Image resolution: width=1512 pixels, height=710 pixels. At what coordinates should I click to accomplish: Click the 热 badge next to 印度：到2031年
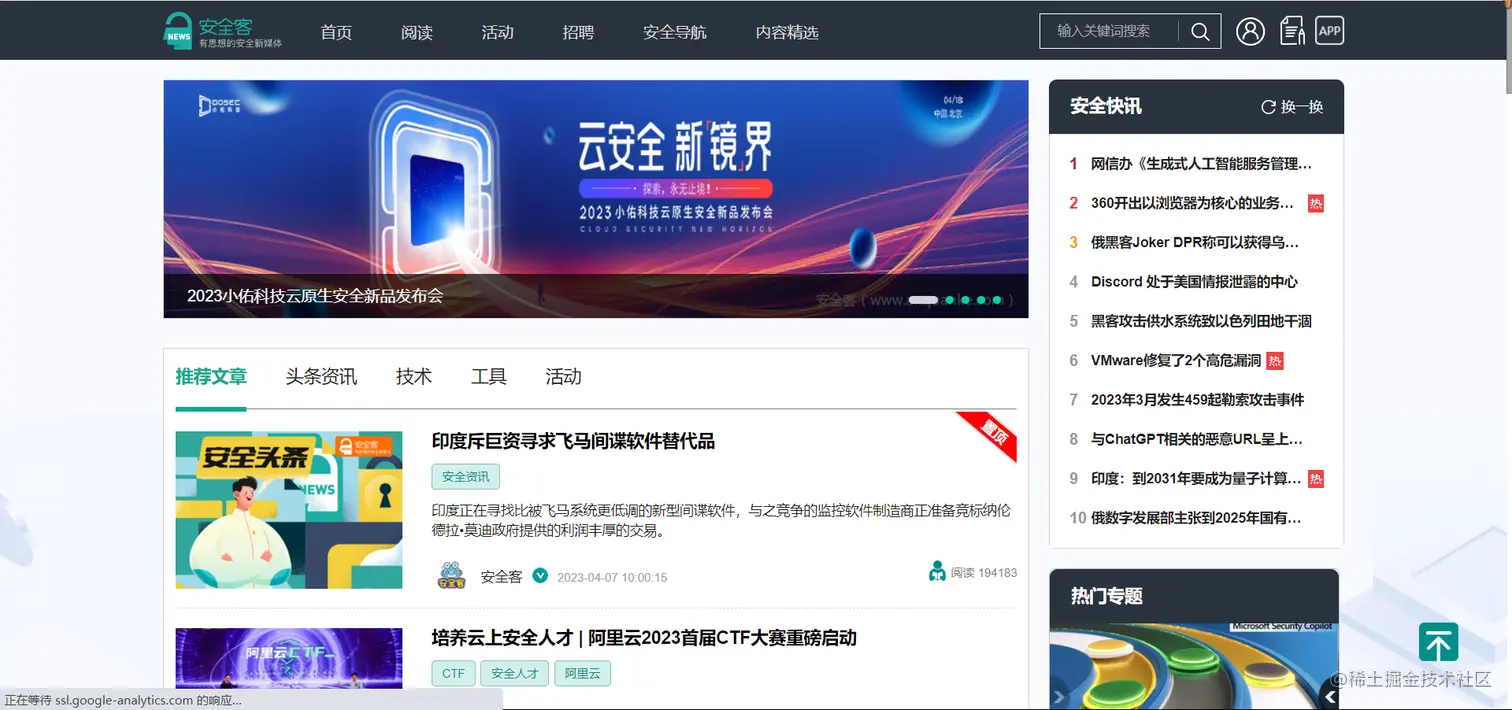point(1316,478)
